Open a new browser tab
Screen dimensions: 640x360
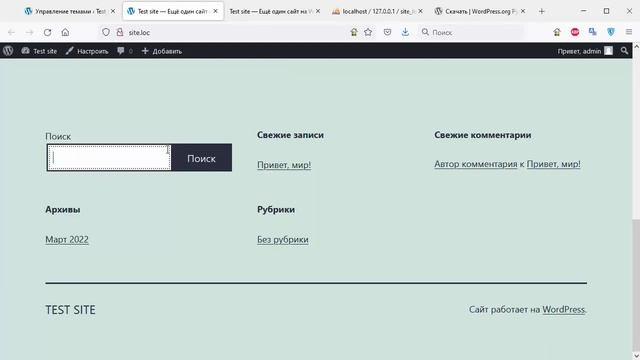542,11
